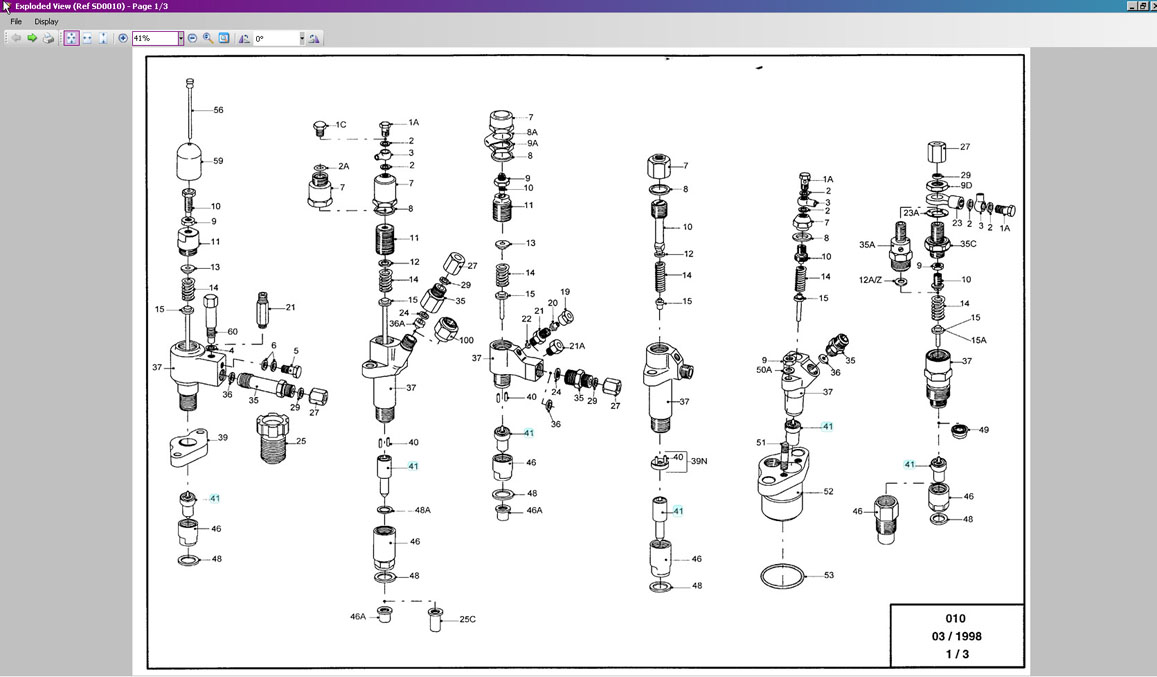The height and width of the screenshot is (677, 1157).
Task: Click the grayed-out previous page arrow
Action: coord(17,38)
